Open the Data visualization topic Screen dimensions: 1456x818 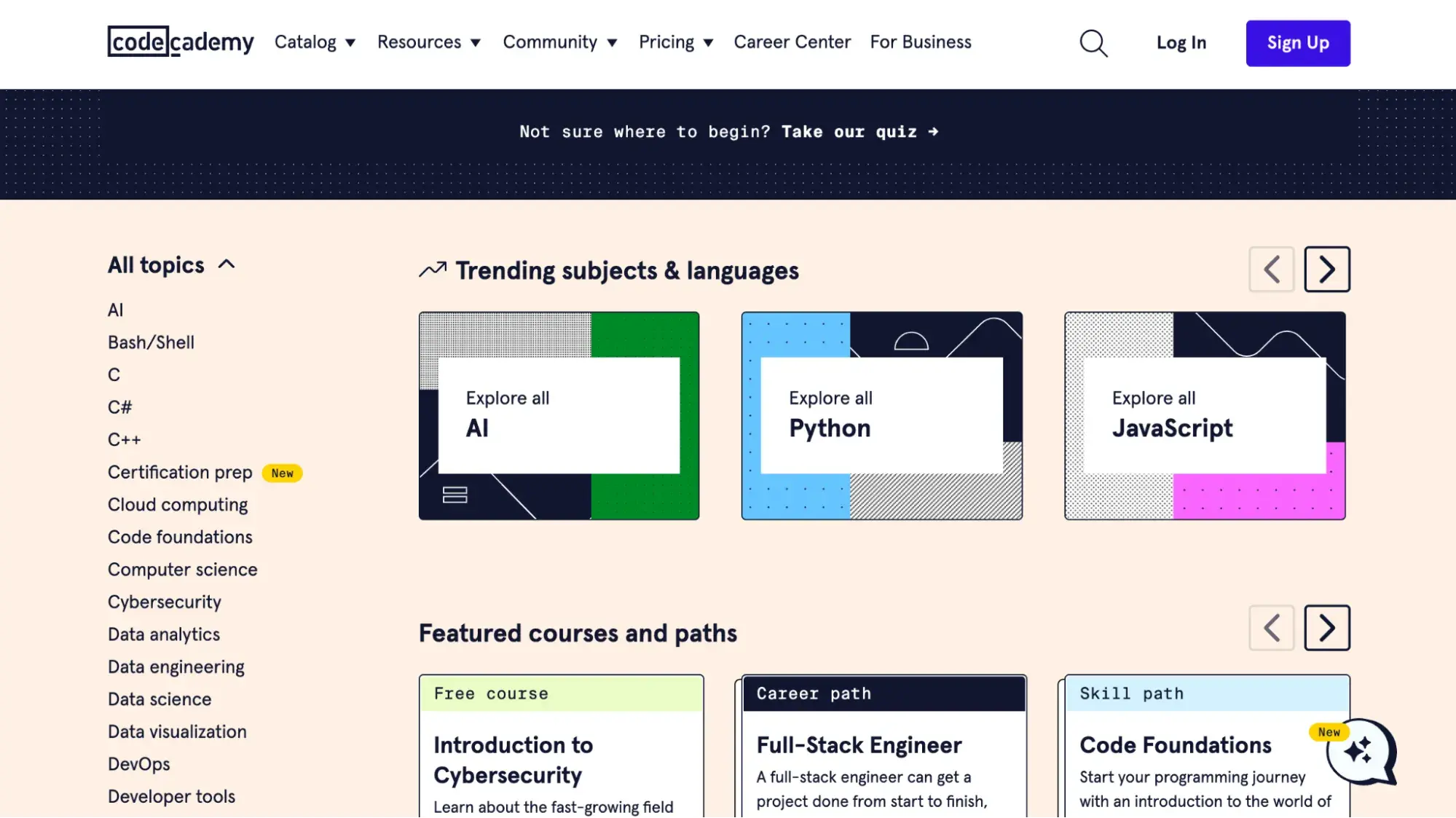[x=177, y=732]
